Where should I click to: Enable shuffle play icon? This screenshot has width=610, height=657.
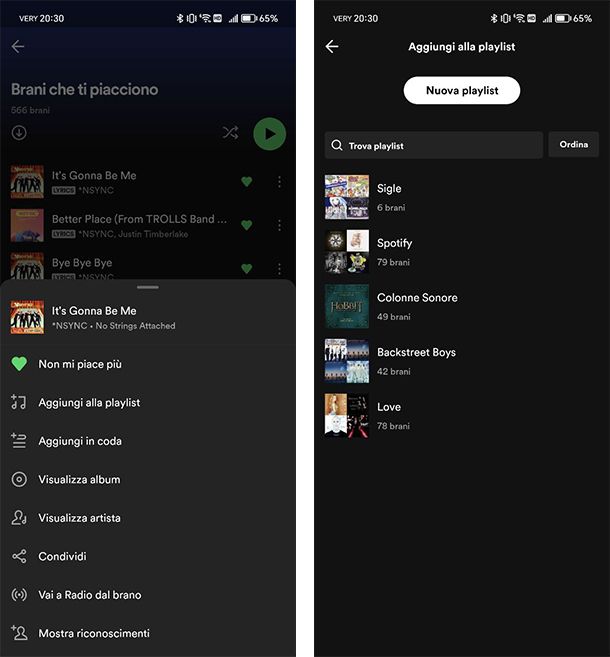230,133
